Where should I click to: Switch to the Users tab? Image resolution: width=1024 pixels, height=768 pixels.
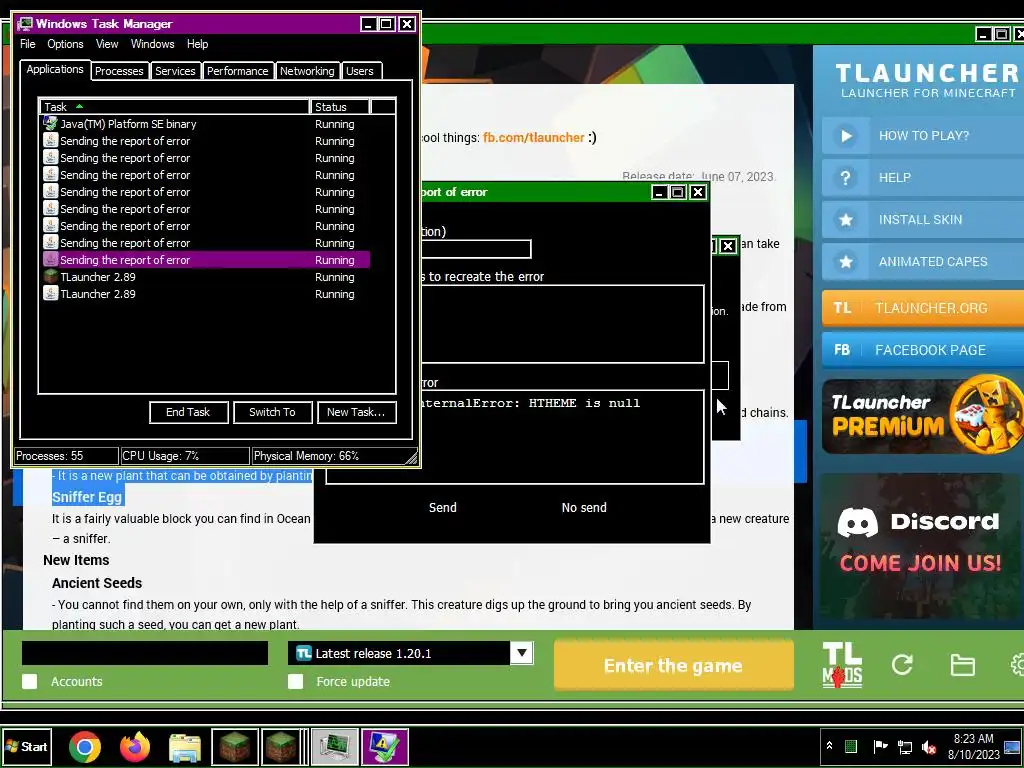[360, 71]
